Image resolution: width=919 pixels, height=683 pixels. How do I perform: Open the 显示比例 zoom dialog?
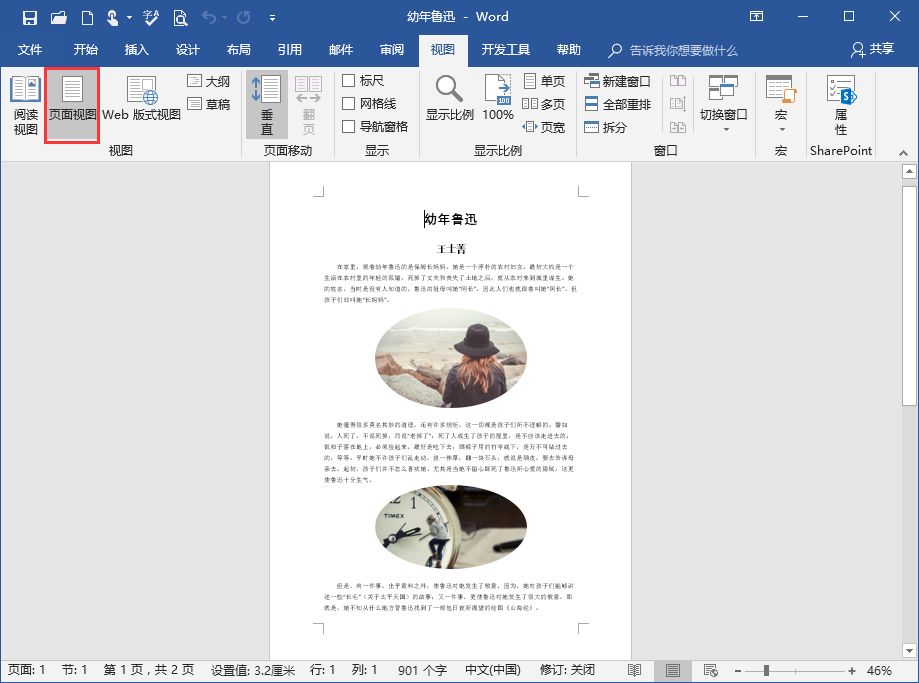coord(450,98)
